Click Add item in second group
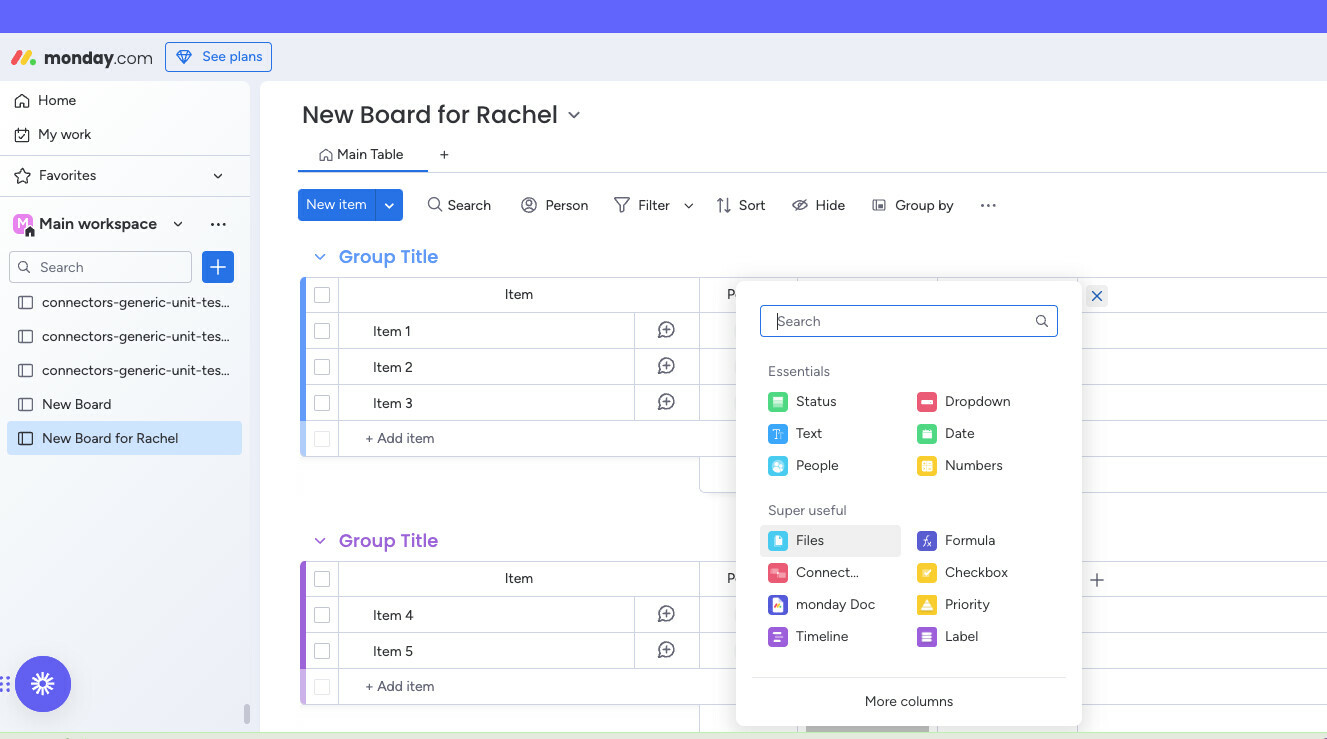Image resolution: width=1327 pixels, height=739 pixels. click(x=400, y=686)
